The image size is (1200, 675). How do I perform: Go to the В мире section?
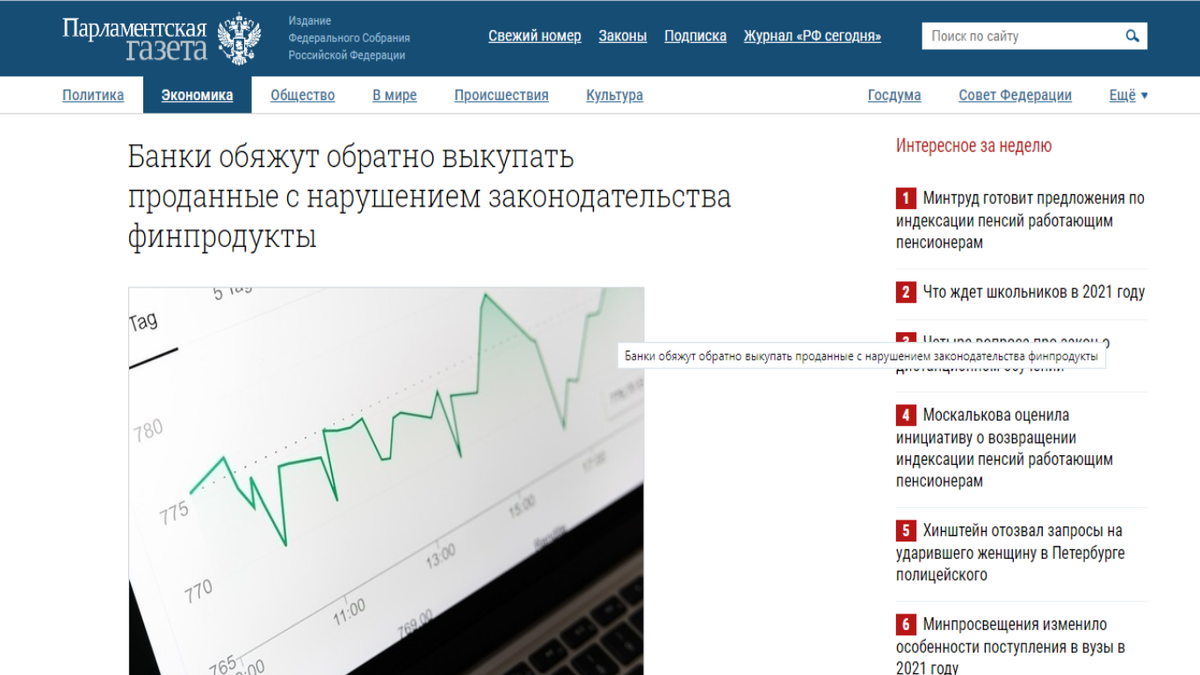coord(395,96)
